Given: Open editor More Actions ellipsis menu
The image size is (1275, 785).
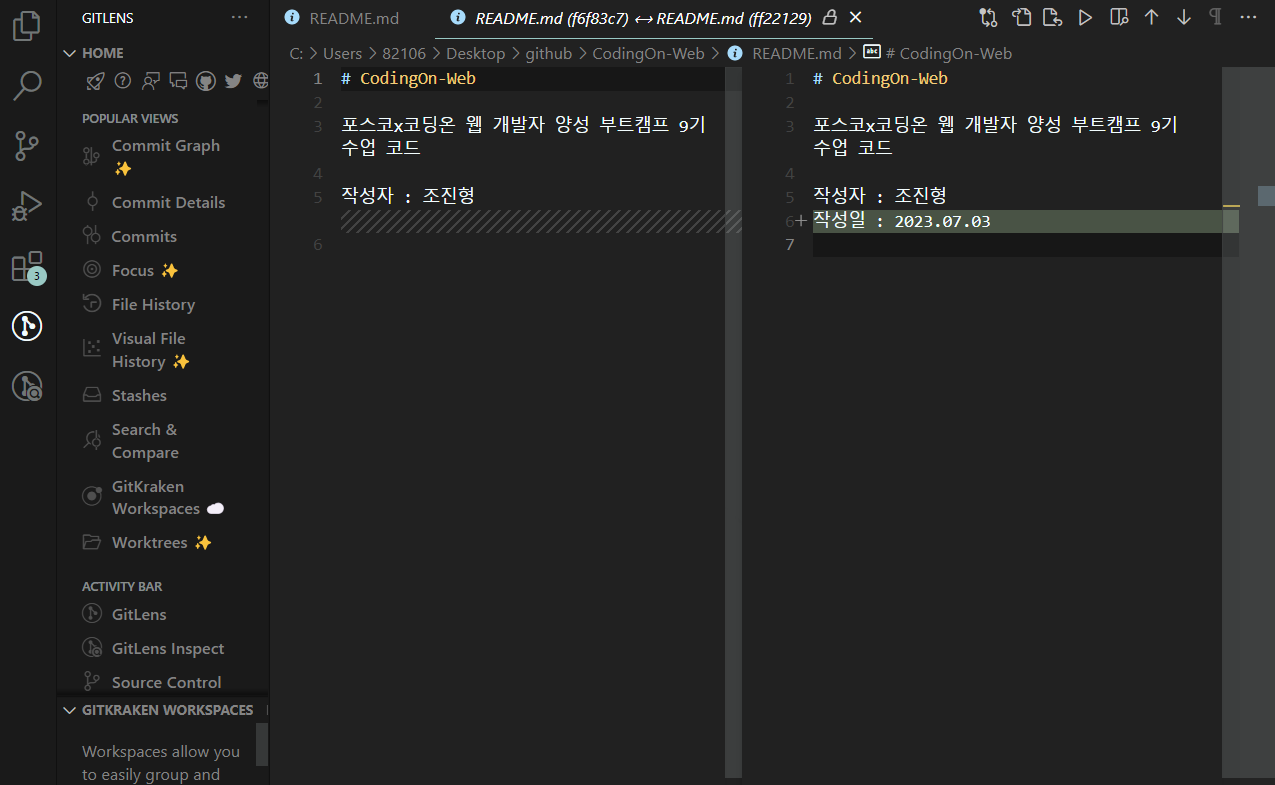Looking at the screenshot, I should tap(1248, 17).
